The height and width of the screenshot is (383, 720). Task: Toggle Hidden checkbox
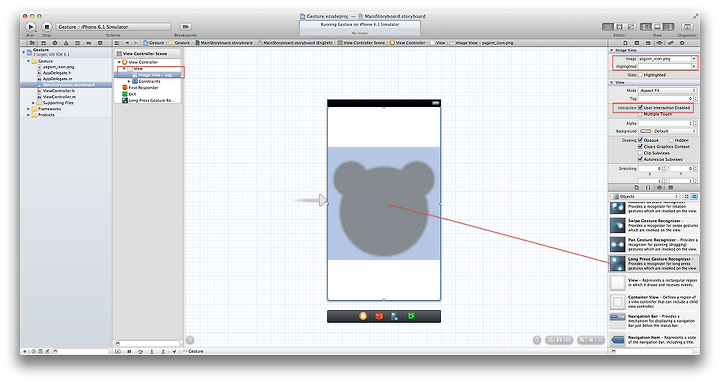[671, 140]
